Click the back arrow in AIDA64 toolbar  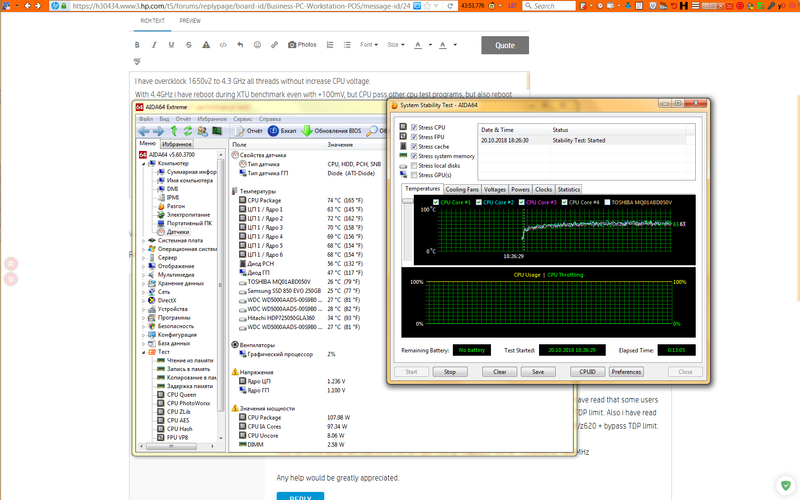[144, 131]
